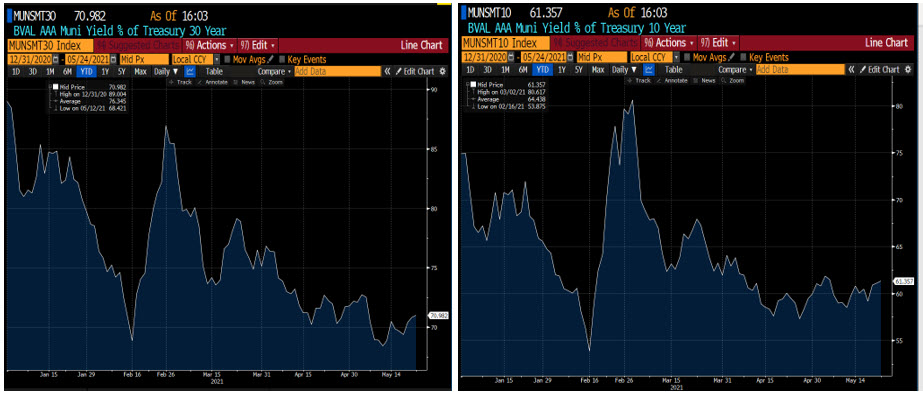The width and height of the screenshot is (923, 396).
Task: Edit moving averages pencil in MUNSMT30 chart
Action: point(270,59)
